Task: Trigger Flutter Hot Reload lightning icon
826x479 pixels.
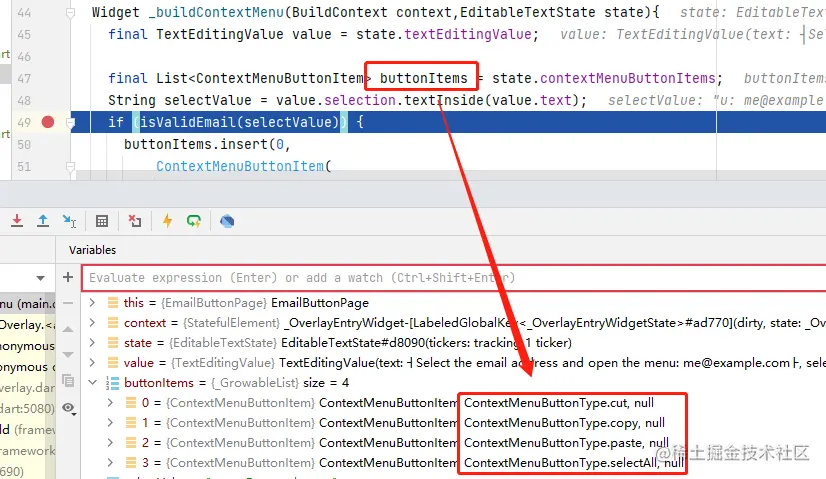Action: (168, 221)
